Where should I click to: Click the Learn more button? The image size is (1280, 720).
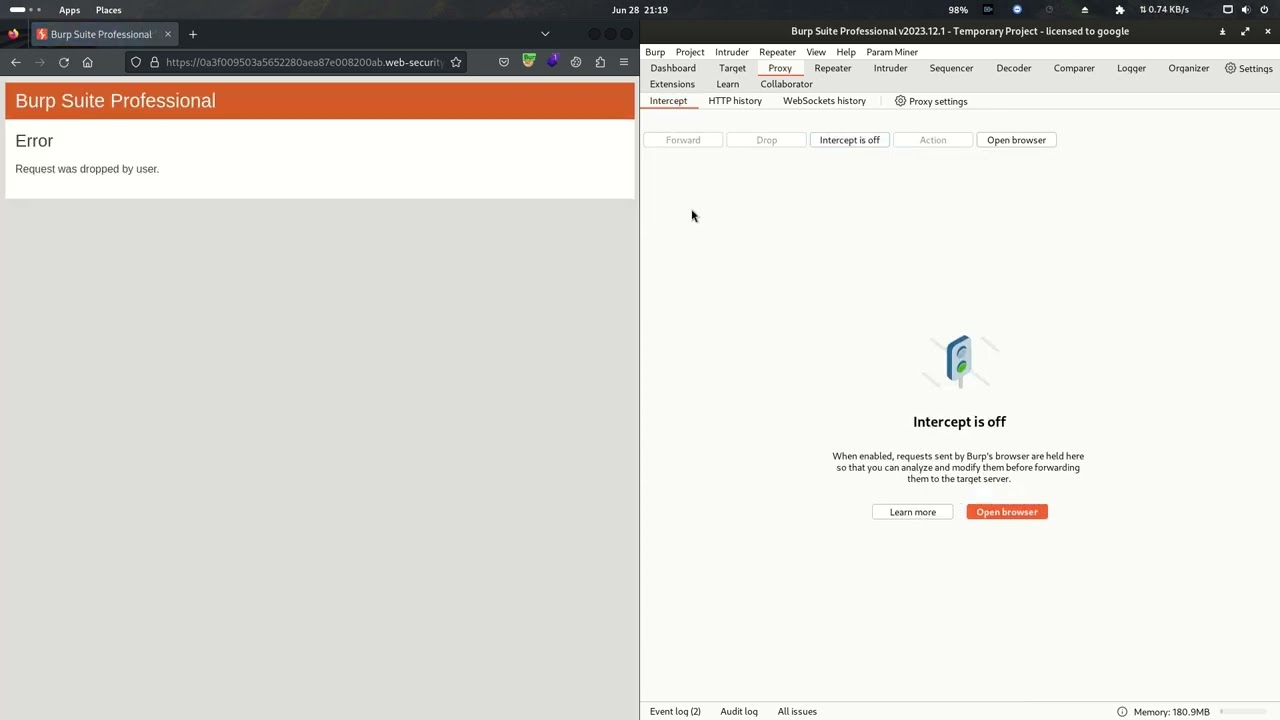pos(913,512)
